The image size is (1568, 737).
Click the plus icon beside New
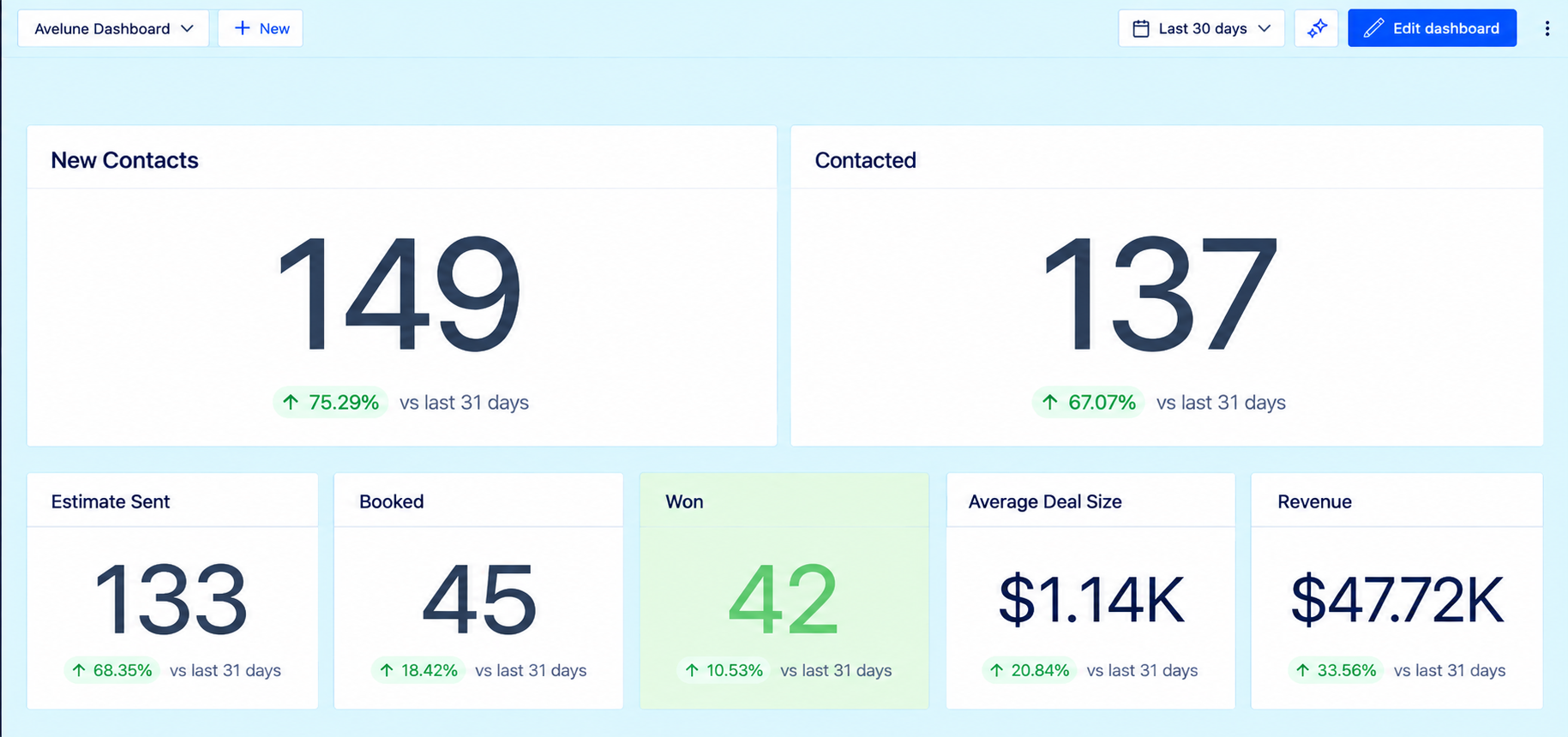tap(243, 28)
